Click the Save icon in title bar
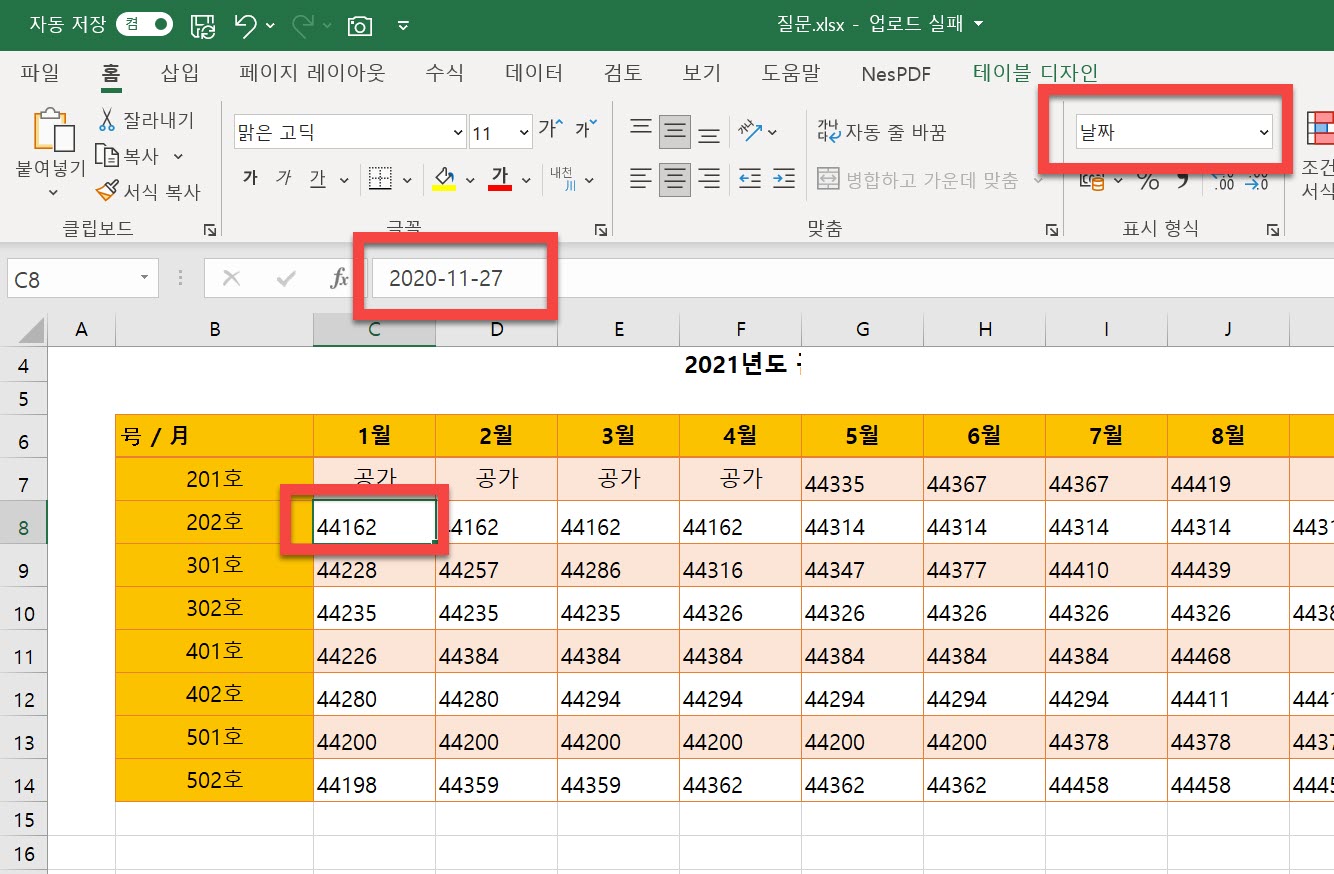1334x874 pixels. point(203,25)
